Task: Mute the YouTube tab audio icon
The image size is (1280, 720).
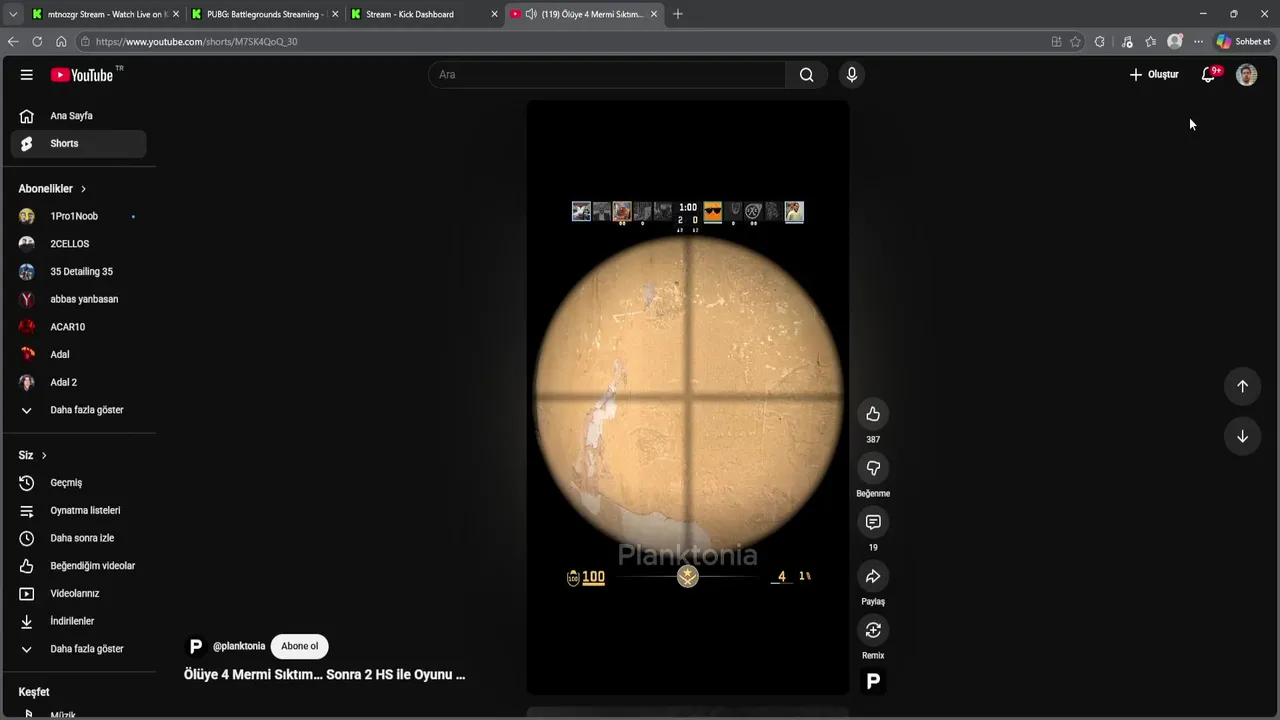Action: (x=530, y=14)
